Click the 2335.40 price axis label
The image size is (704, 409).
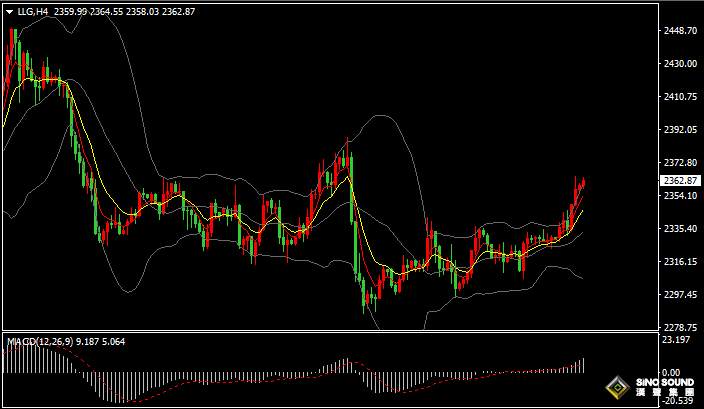(679, 229)
